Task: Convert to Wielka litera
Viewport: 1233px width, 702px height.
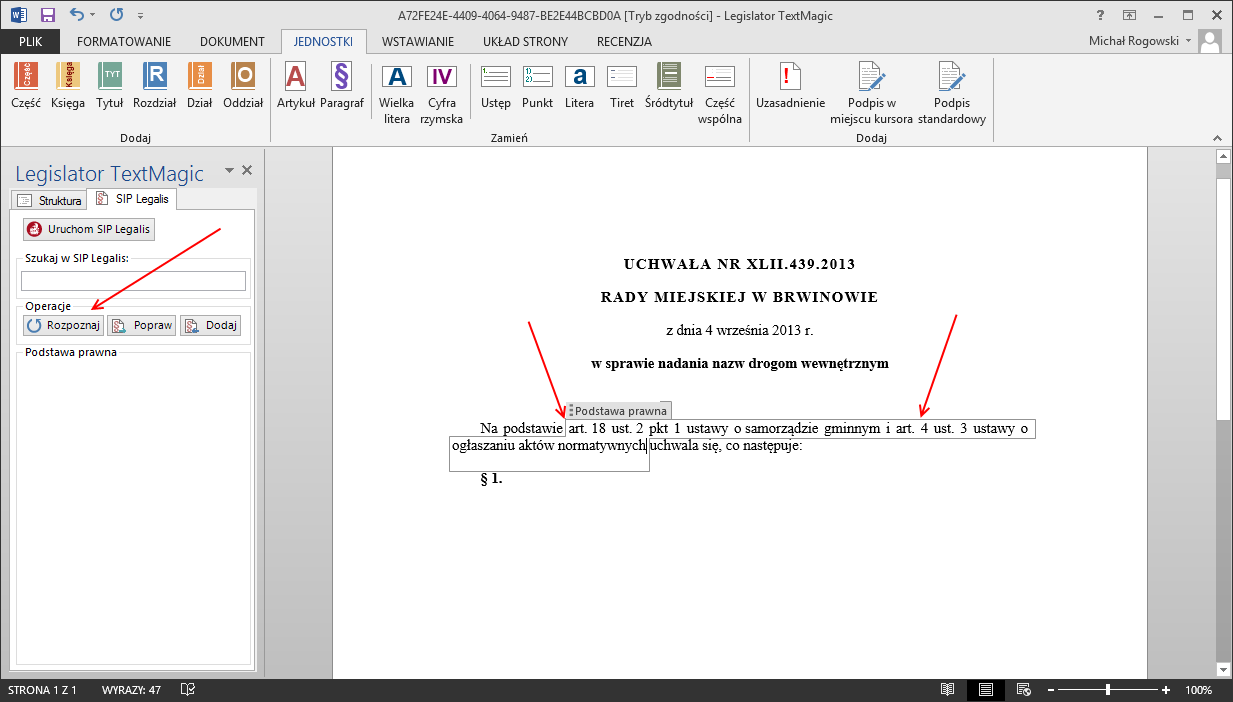Action: click(397, 92)
